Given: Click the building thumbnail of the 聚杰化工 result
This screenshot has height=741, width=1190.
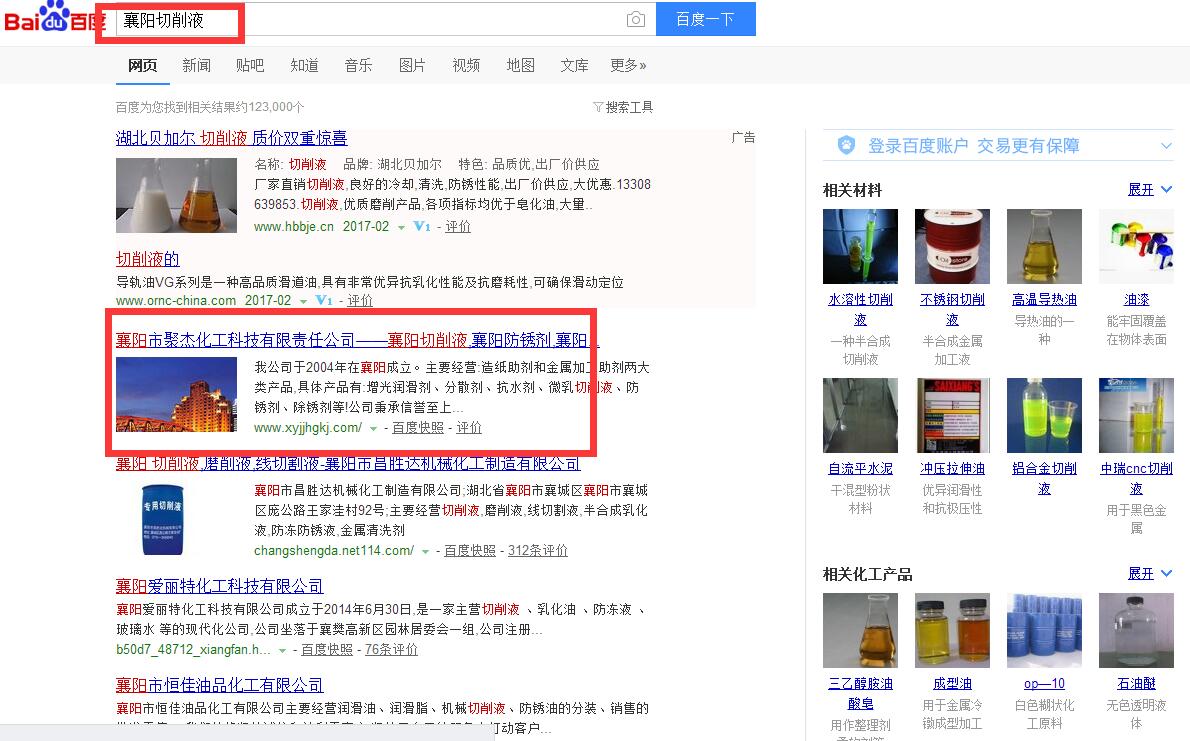Looking at the screenshot, I should 176,395.
